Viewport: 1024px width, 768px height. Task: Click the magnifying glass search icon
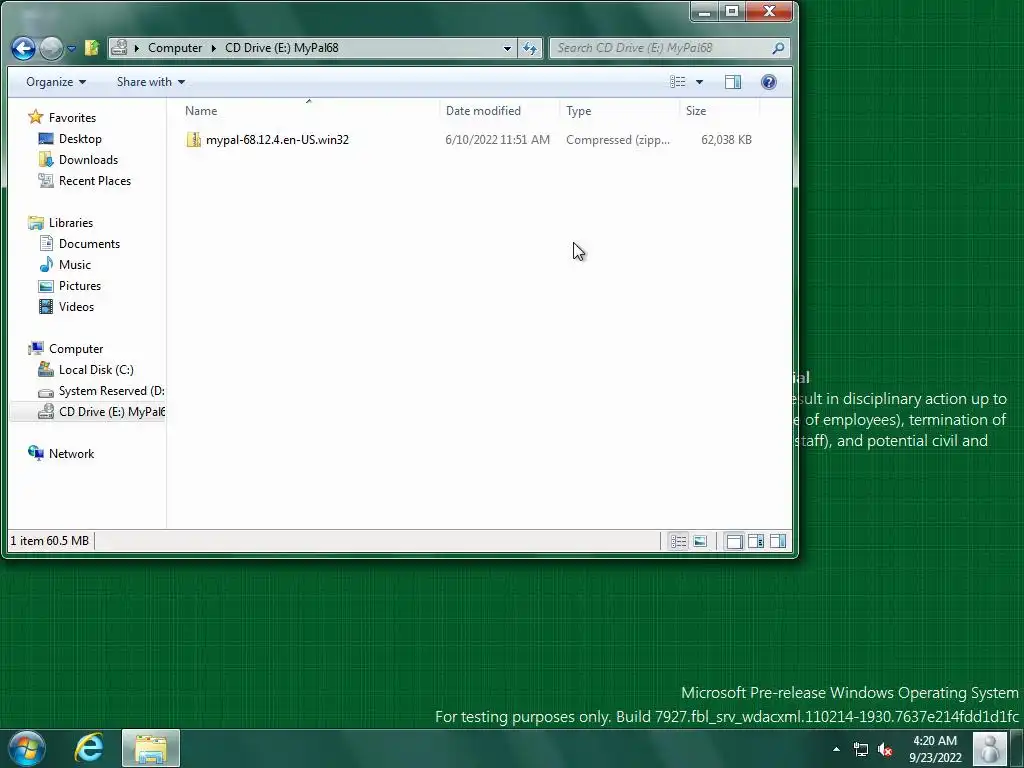click(x=778, y=48)
